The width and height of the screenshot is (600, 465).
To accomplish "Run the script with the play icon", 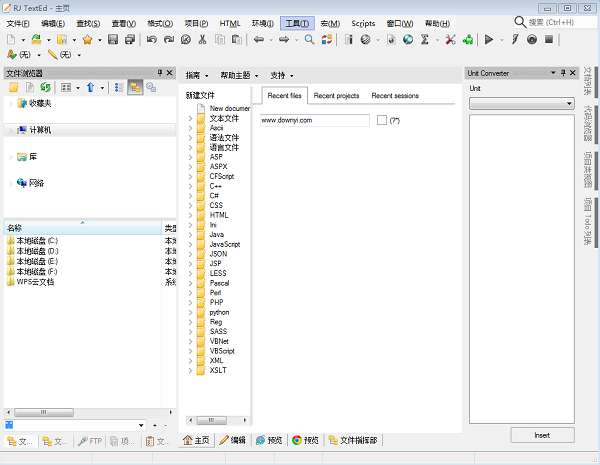I will (489, 39).
